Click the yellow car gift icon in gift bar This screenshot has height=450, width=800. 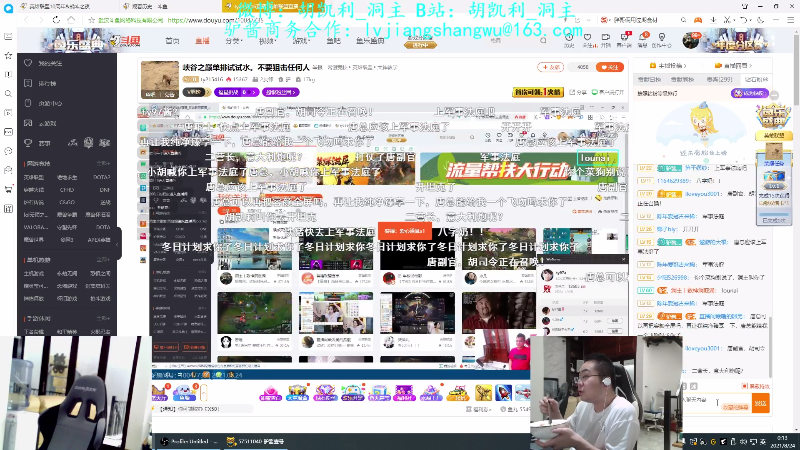click(x=457, y=392)
